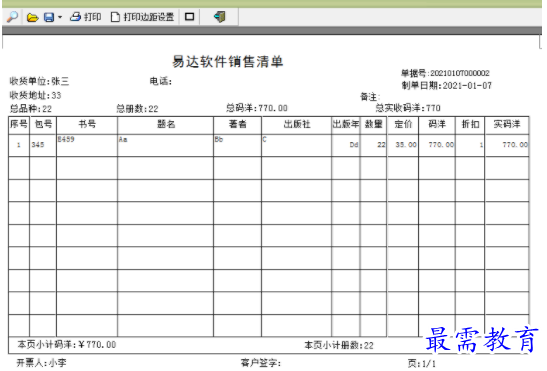The height and width of the screenshot is (371, 547).
Task: Click the magnifier zoom icon
Action: click(12, 16)
